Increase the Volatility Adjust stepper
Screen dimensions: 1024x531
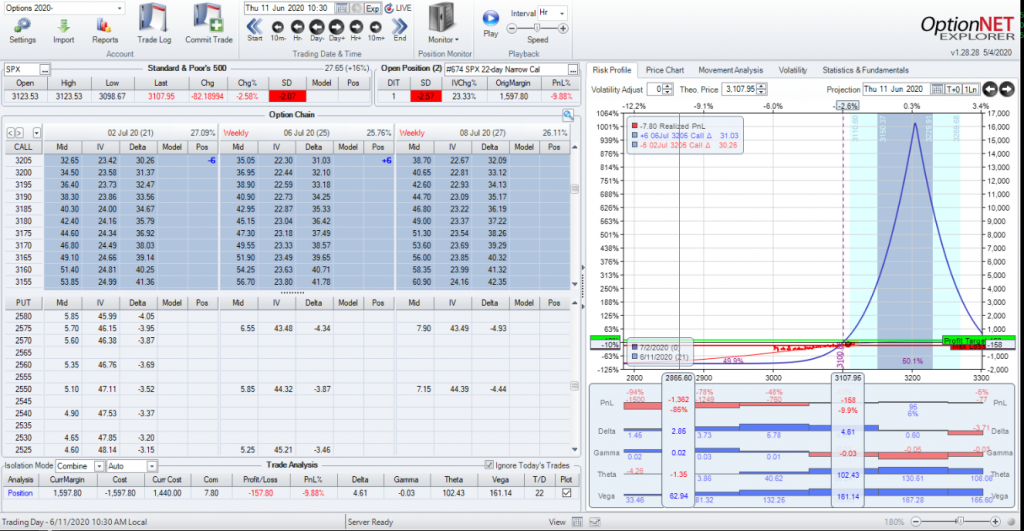(667, 87)
